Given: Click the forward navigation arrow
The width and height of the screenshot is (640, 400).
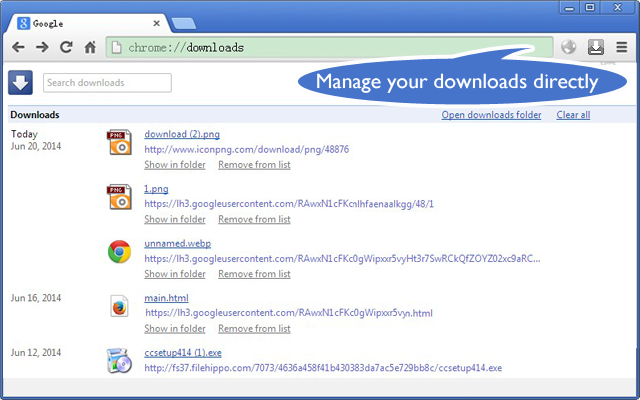Looking at the screenshot, I should tap(42, 47).
